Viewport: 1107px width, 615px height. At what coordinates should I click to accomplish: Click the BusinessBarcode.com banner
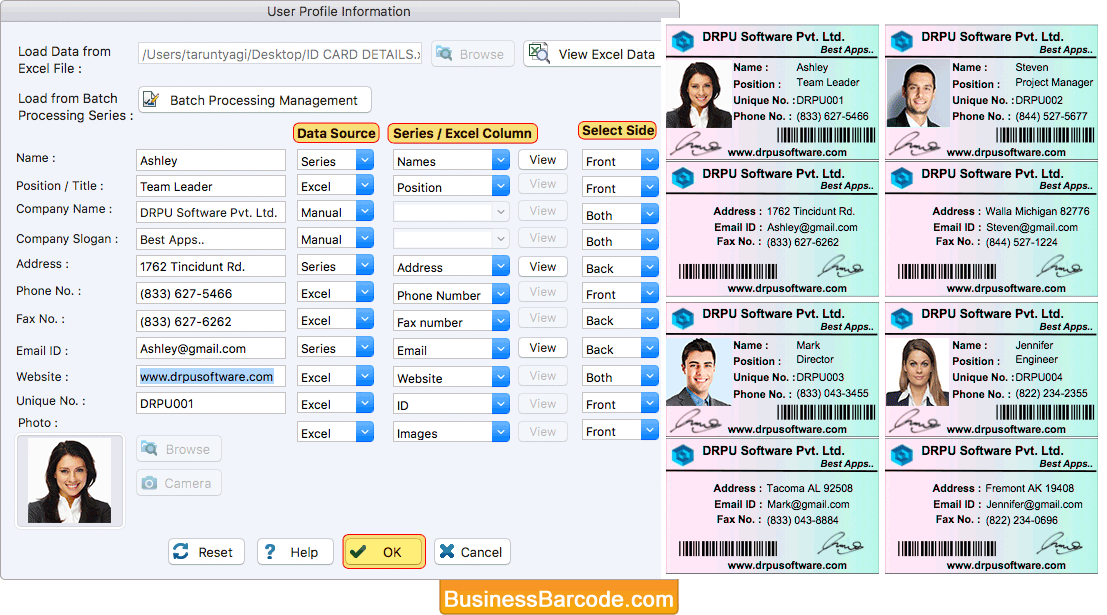pos(558,598)
